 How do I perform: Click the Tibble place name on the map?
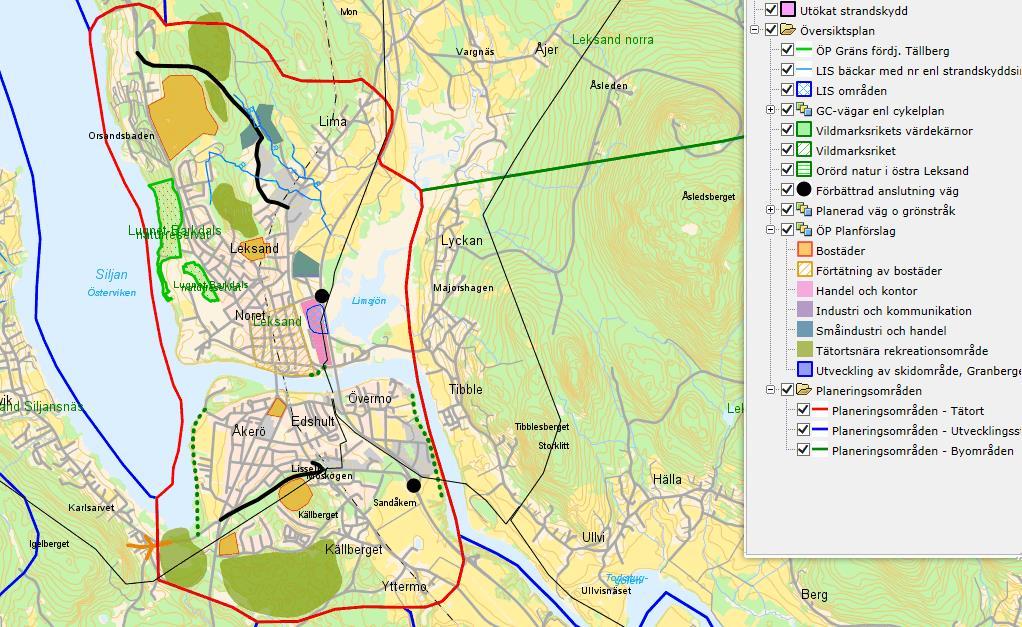[x=466, y=389]
